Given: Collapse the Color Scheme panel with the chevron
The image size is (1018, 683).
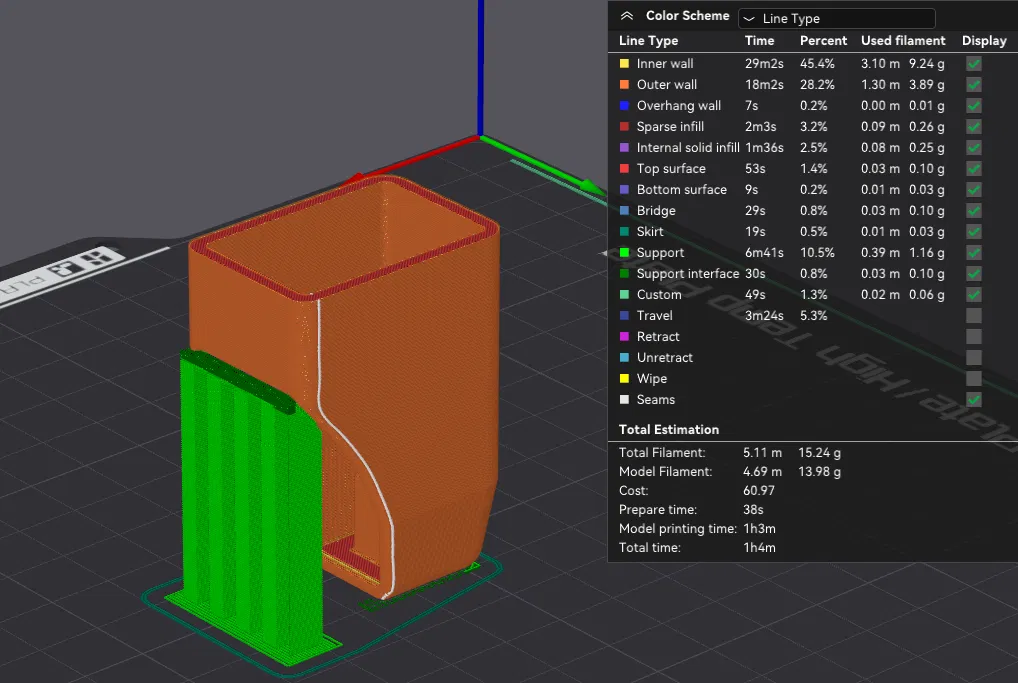Looking at the screenshot, I should [627, 16].
